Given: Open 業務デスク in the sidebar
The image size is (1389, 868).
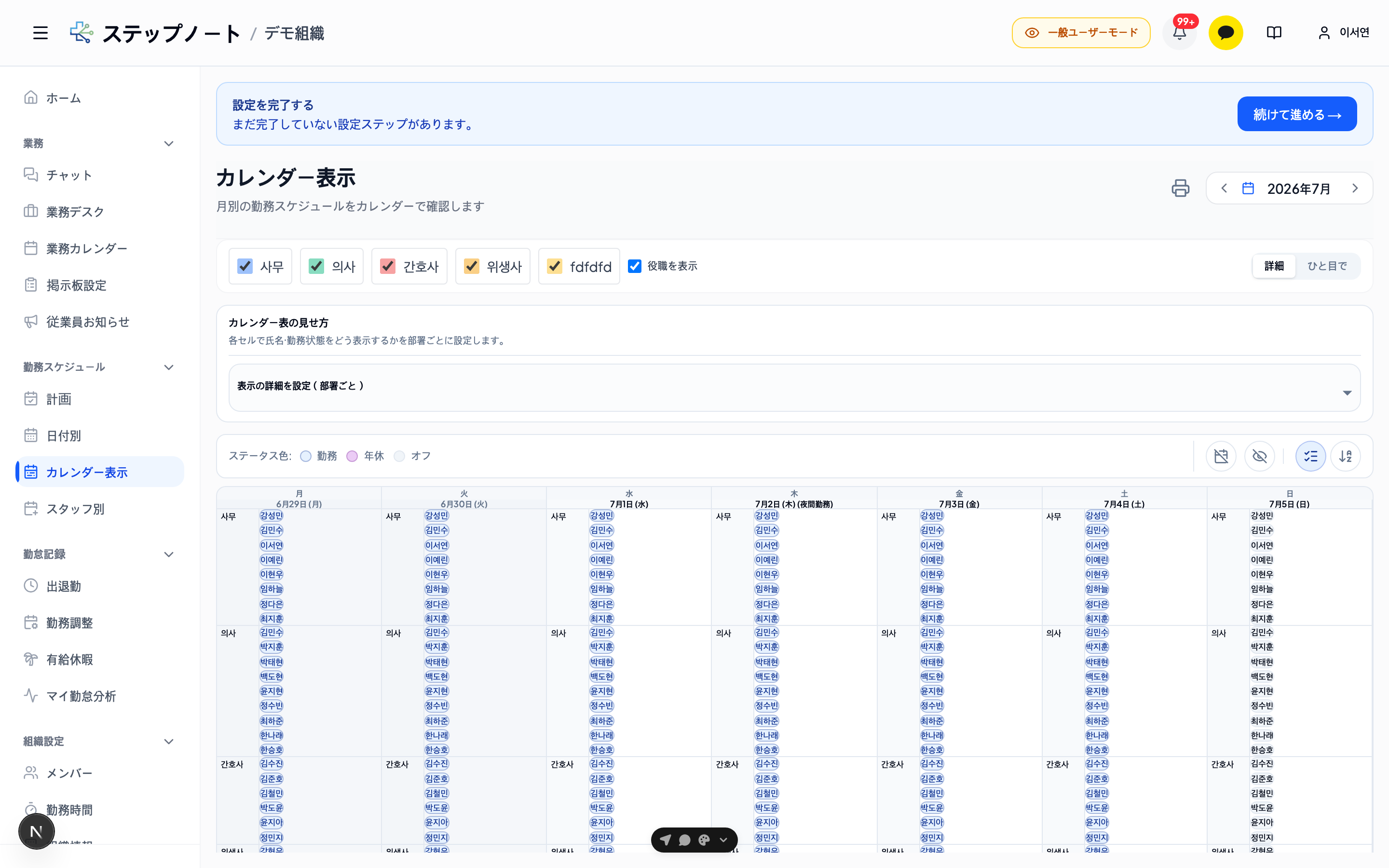Looking at the screenshot, I should (100, 211).
